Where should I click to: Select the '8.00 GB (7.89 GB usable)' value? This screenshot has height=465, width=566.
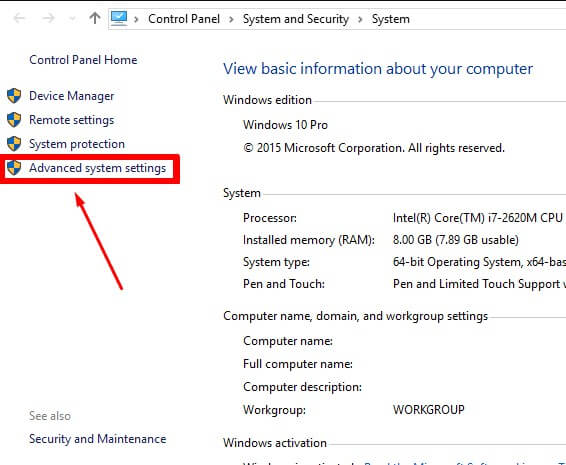(456, 240)
